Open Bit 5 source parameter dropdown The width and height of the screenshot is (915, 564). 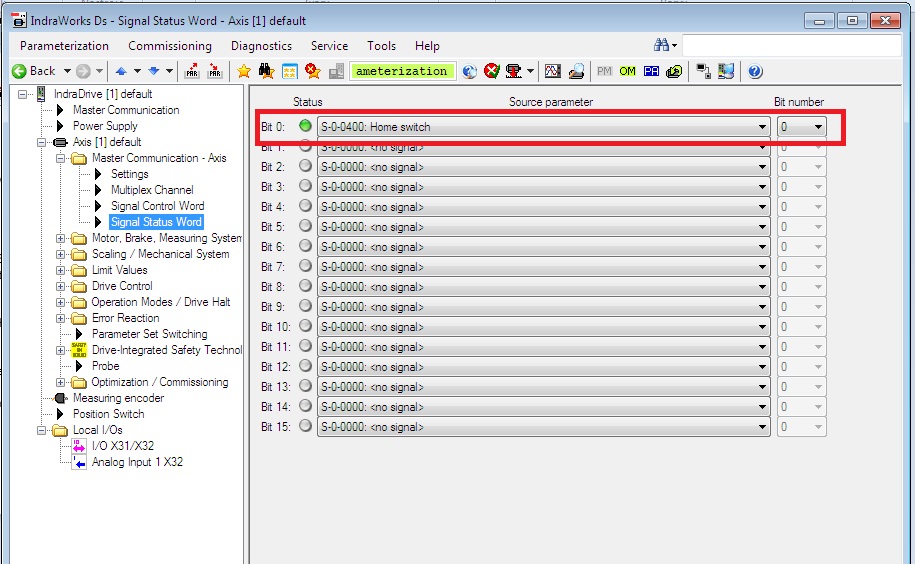coord(763,227)
